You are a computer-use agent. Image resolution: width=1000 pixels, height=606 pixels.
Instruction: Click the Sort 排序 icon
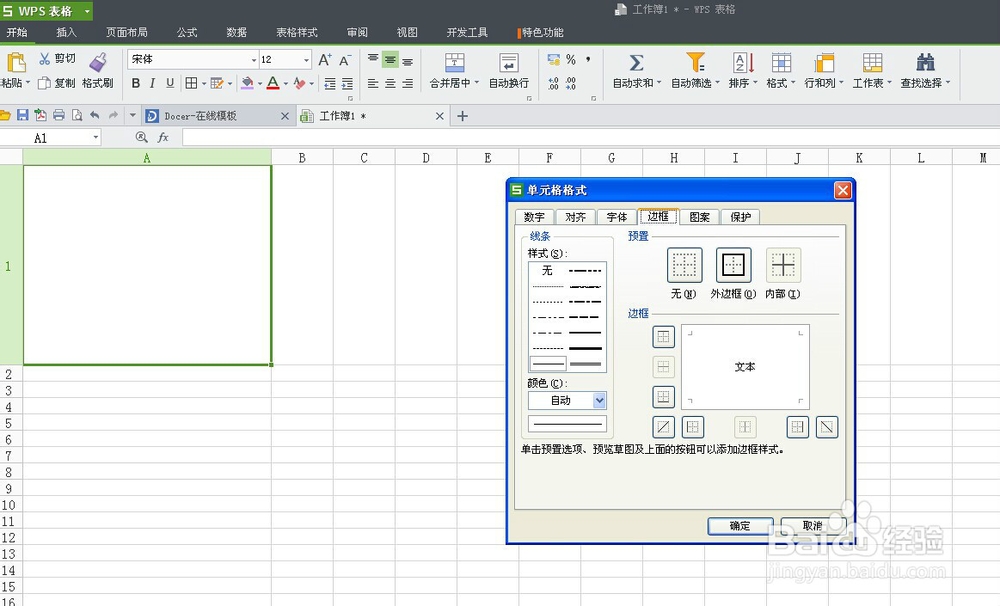(x=743, y=63)
